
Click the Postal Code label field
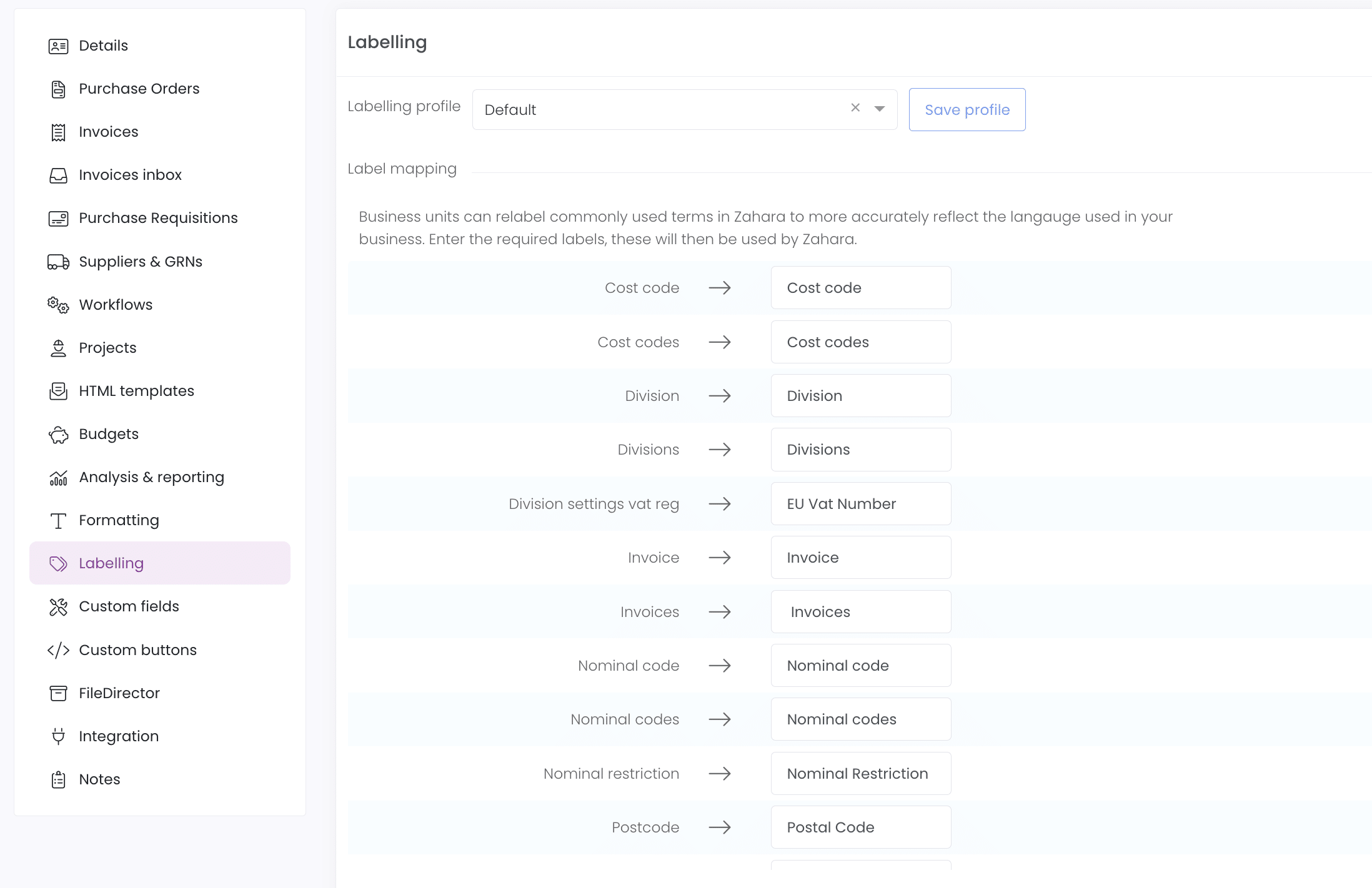[861, 827]
